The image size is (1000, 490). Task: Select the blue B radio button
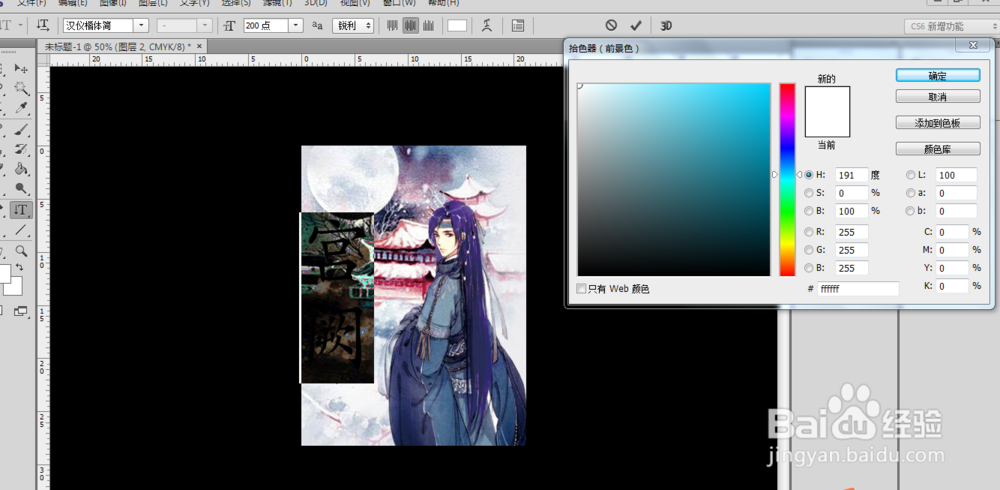(x=809, y=268)
